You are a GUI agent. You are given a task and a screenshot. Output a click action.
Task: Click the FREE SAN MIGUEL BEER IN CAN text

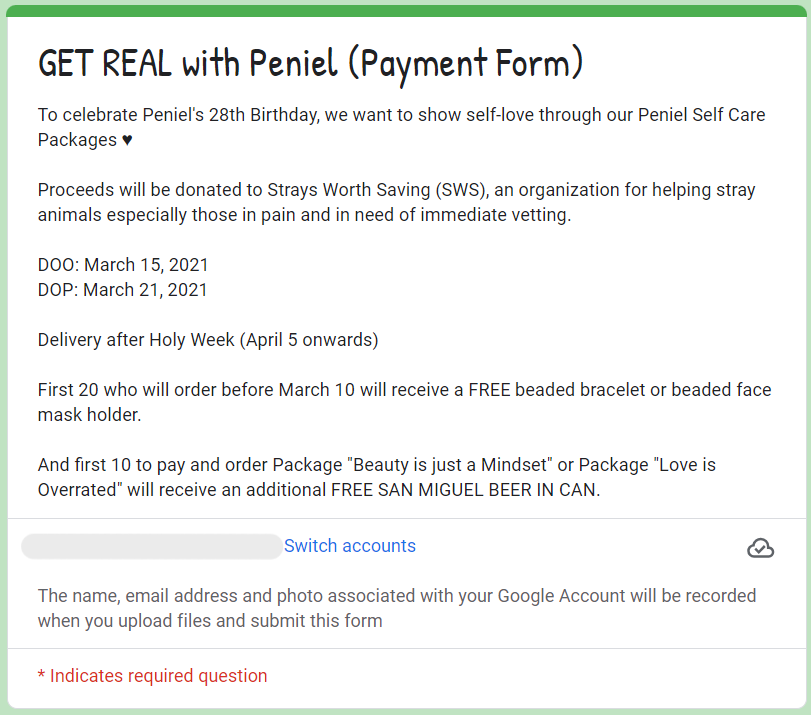[x=465, y=490]
